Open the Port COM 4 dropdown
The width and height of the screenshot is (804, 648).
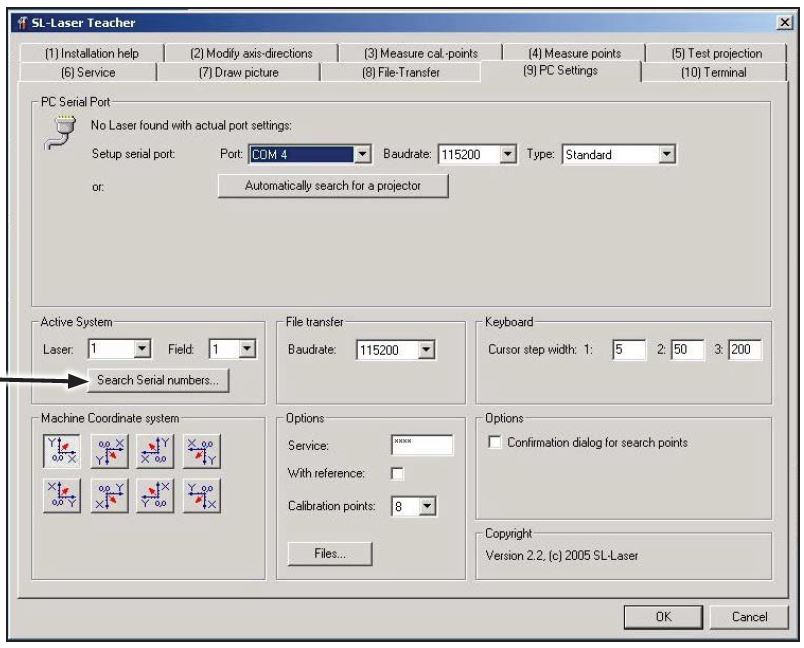[363, 154]
